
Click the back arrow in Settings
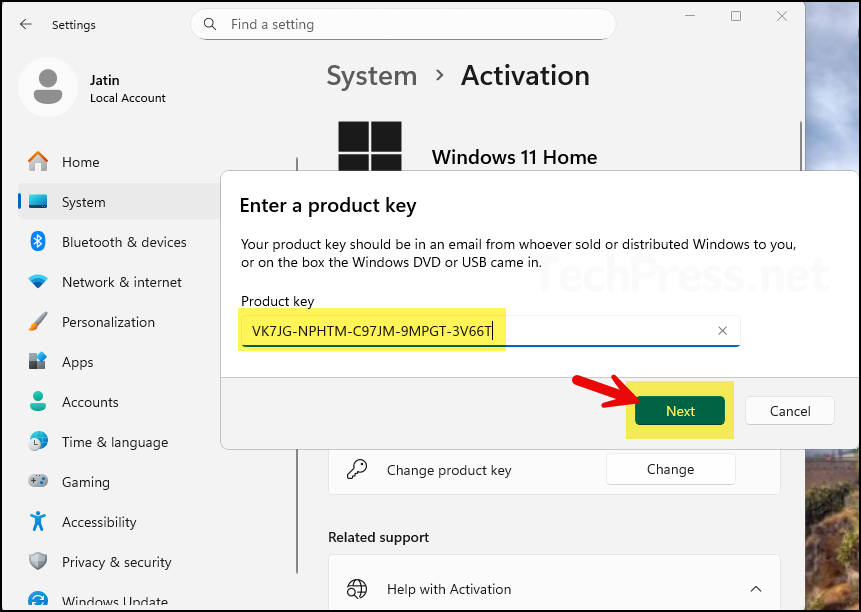tap(26, 24)
